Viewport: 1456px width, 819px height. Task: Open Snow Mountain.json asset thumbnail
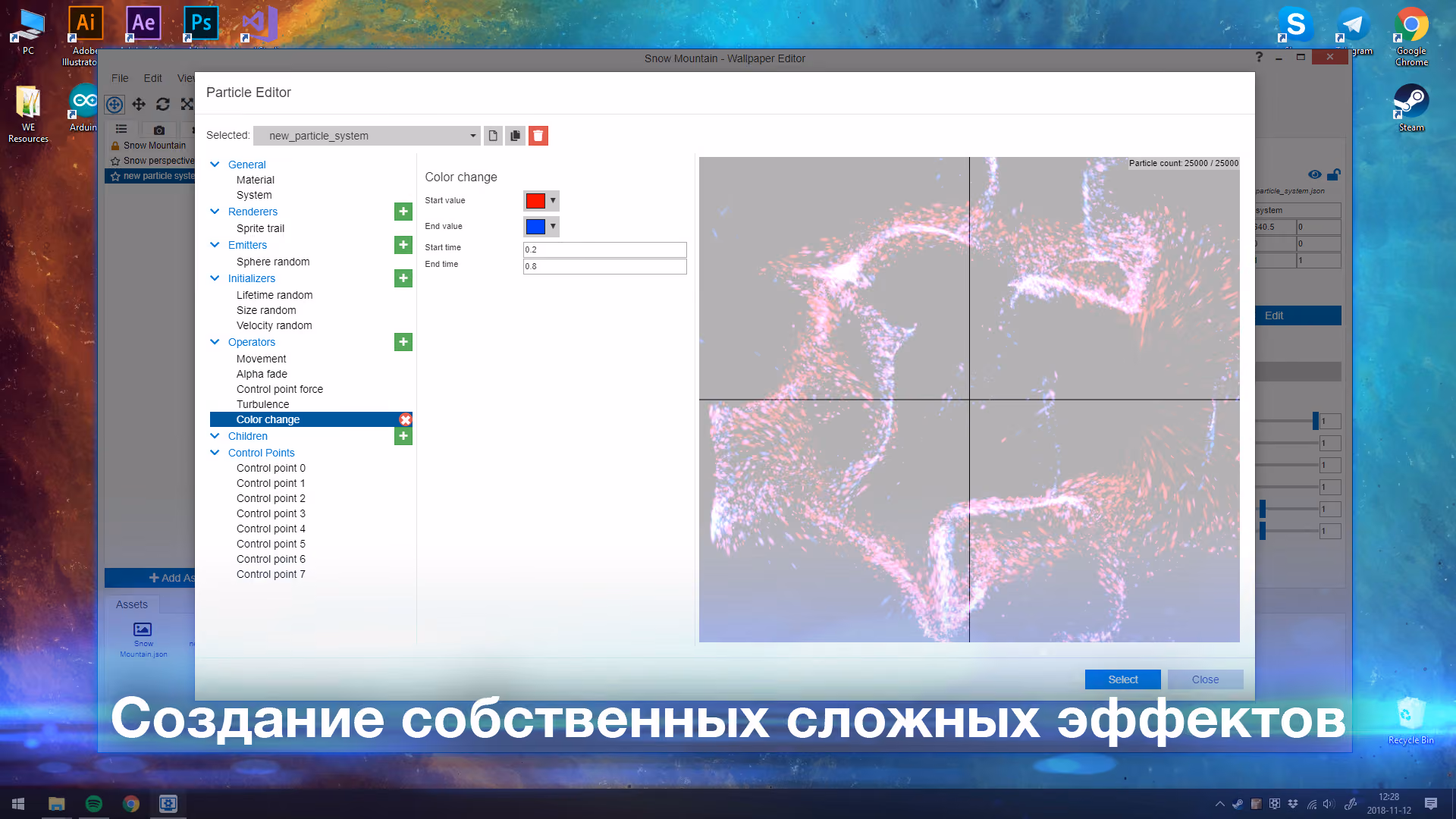pyautogui.click(x=143, y=640)
